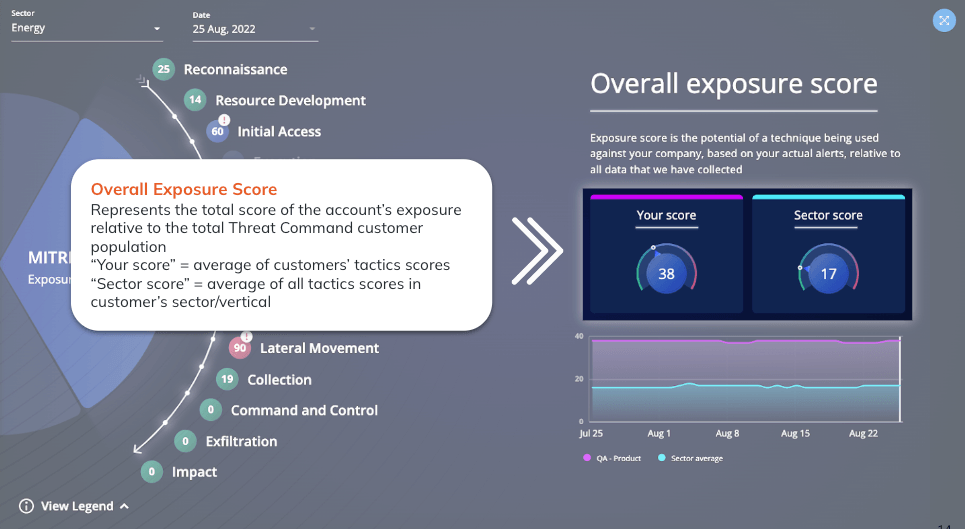The image size is (965, 529).
Task: Click the Initial Access badge 60
Action: [x=218, y=131]
